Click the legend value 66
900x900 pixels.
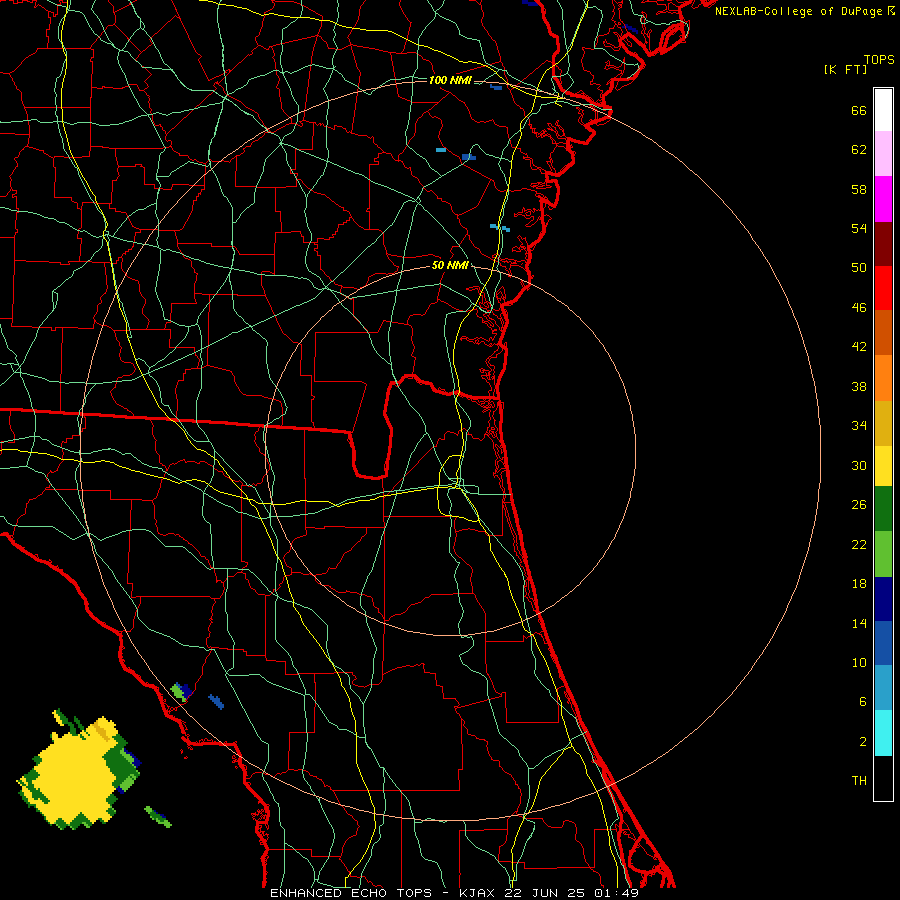[859, 110]
